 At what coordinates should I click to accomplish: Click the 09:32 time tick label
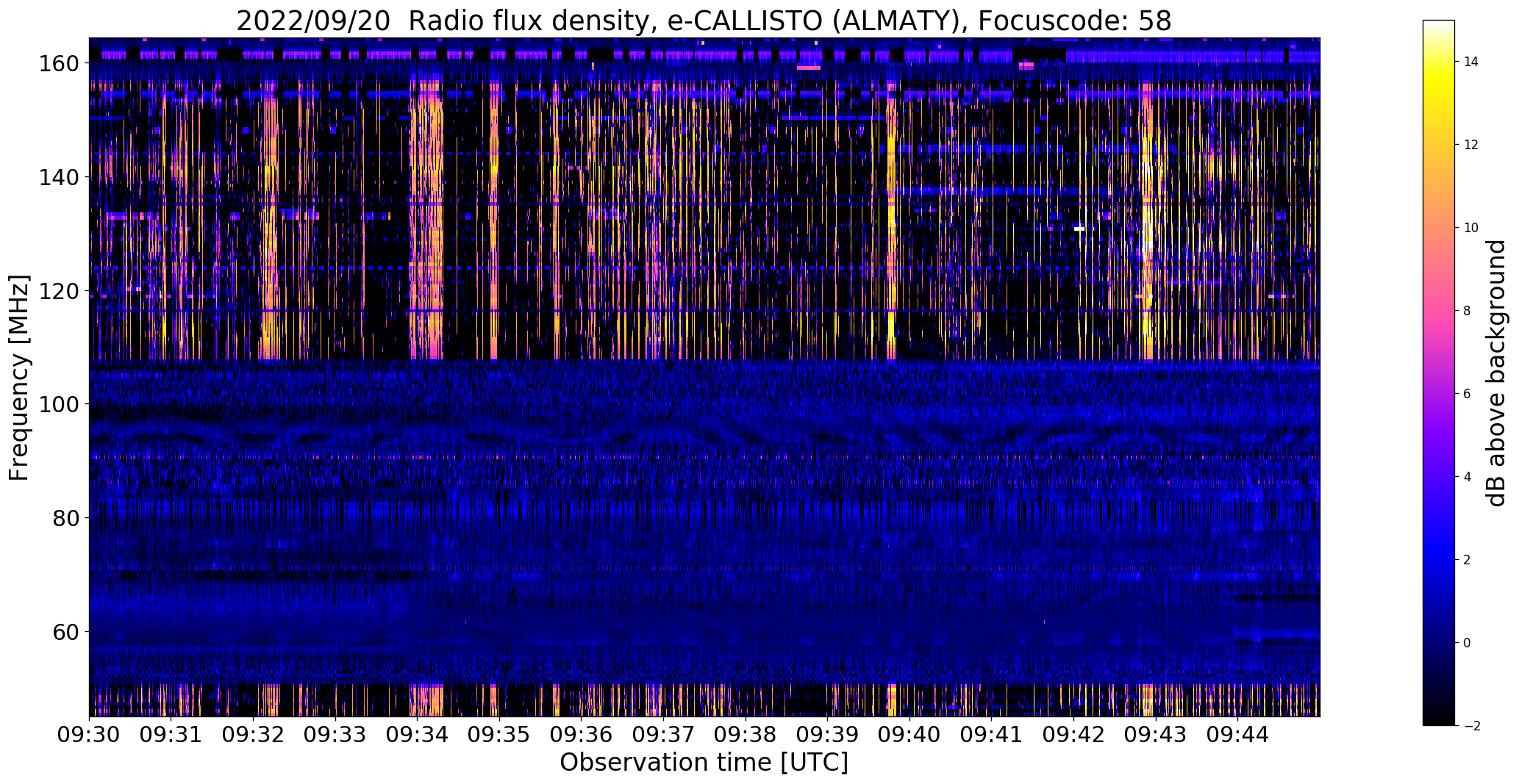coord(254,736)
